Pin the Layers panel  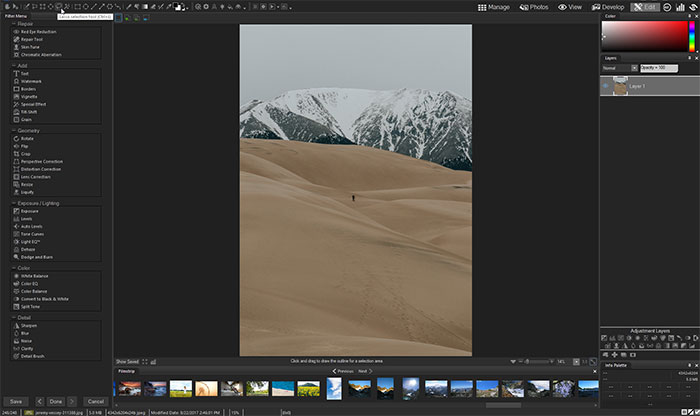pyautogui.click(x=689, y=58)
